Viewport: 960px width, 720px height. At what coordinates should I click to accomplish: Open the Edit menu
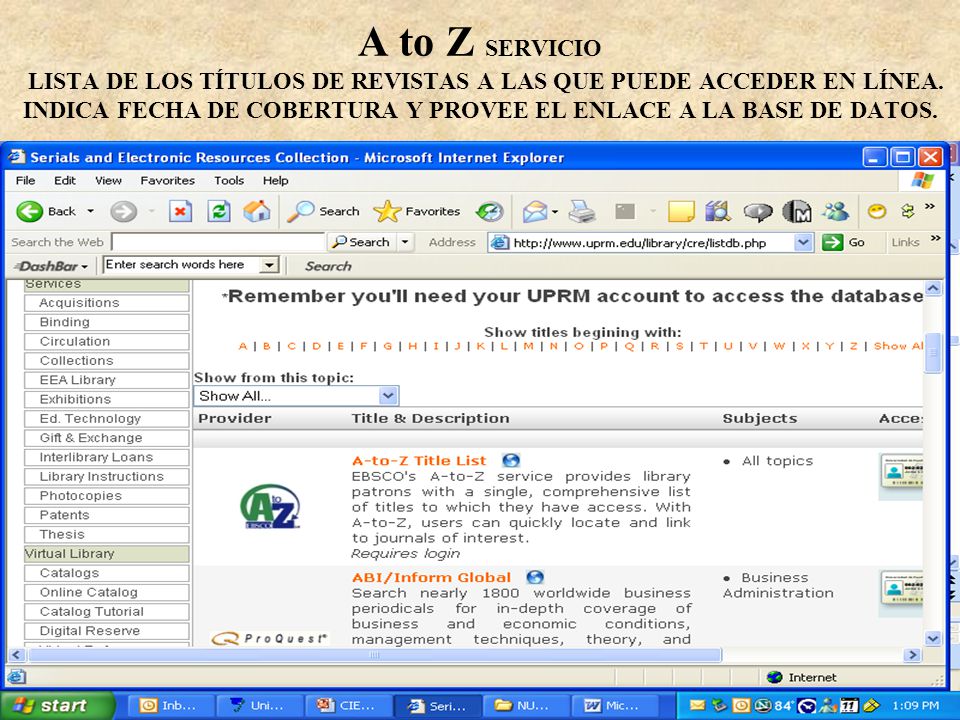click(65, 181)
